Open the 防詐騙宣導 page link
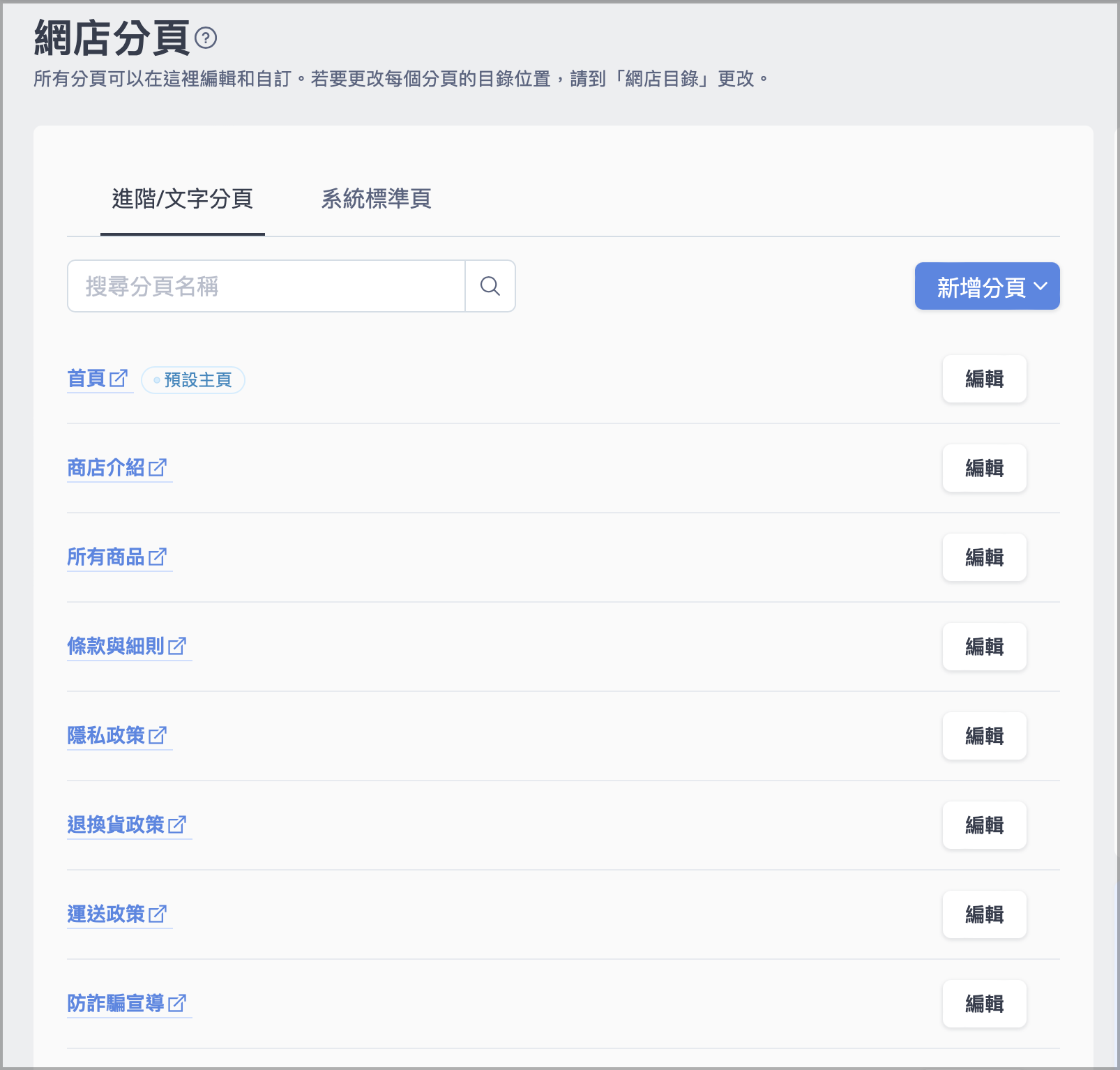Image resolution: width=1120 pixels, height=1070 pixels. [x=116, y=1004]
